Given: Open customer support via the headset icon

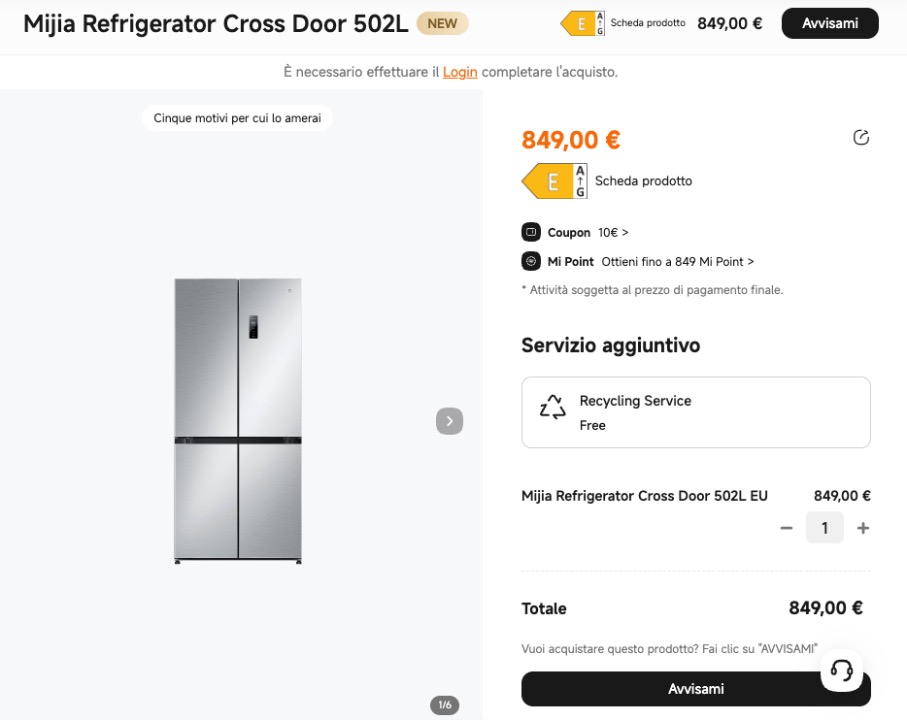Looking at the screenshot, I should 841,671.
